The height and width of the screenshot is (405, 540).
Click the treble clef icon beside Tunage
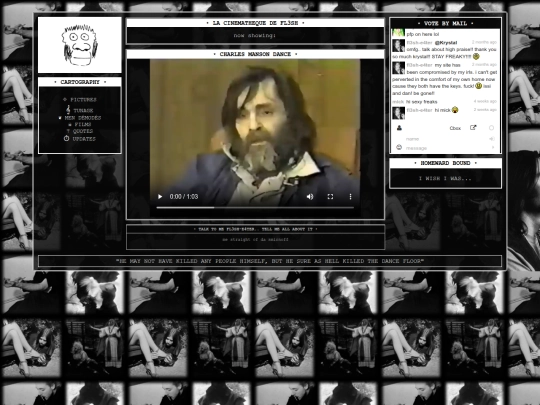click(x=68, y=110)
